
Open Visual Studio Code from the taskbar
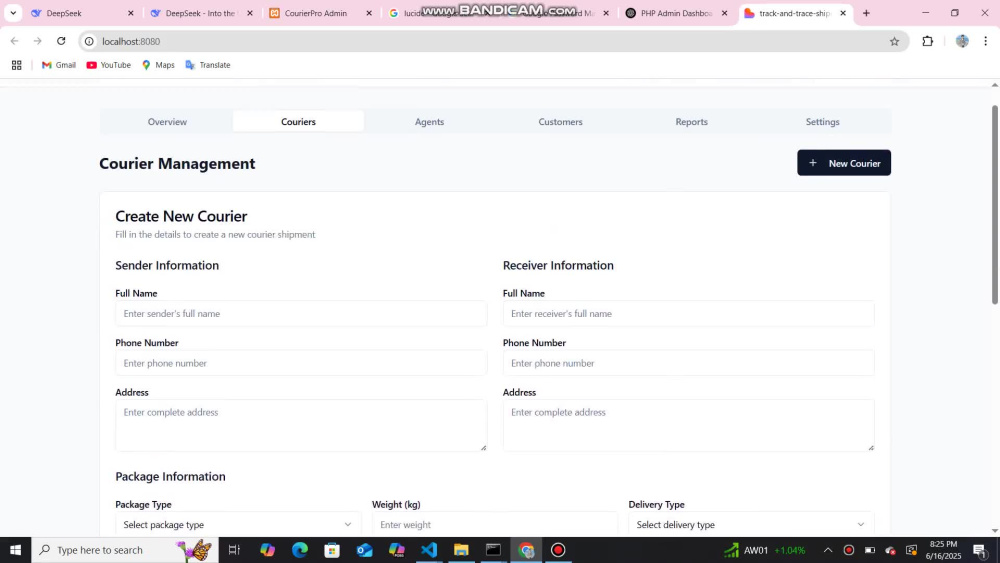click(x=429, y=550)
